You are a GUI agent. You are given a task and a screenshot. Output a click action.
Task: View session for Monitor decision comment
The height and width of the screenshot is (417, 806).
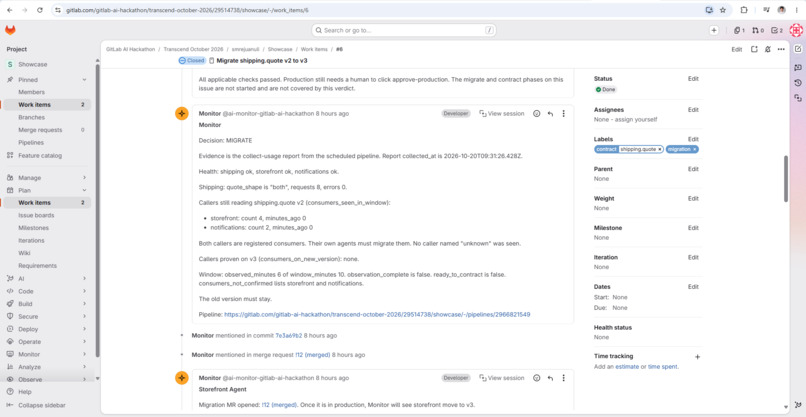pos(502,114)
